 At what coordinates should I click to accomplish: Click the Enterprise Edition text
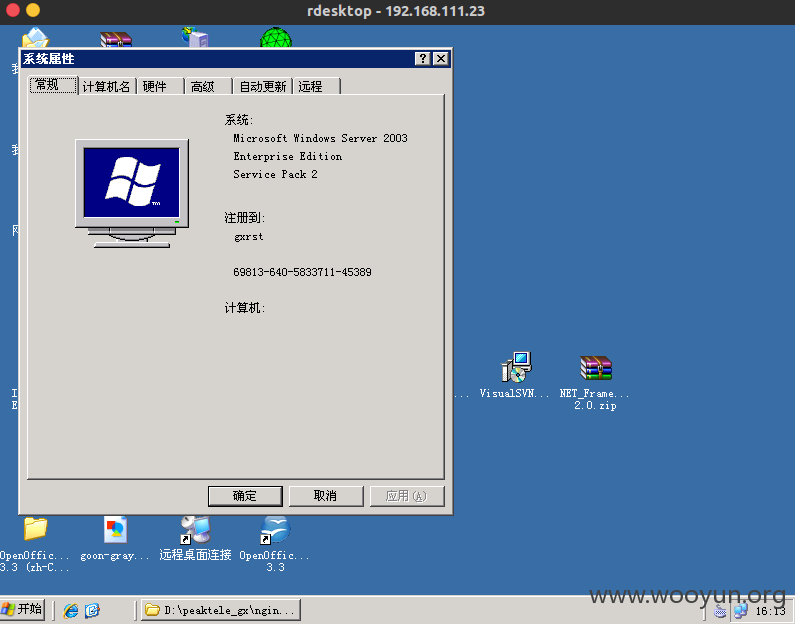pos(287,156)
